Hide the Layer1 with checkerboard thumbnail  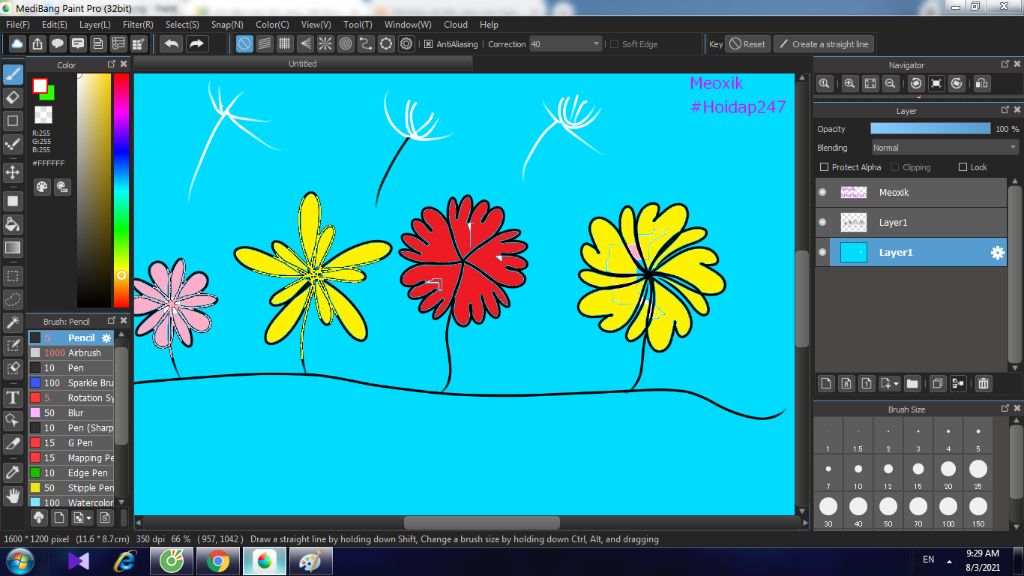pyautogui.click(x=823, y=223)
